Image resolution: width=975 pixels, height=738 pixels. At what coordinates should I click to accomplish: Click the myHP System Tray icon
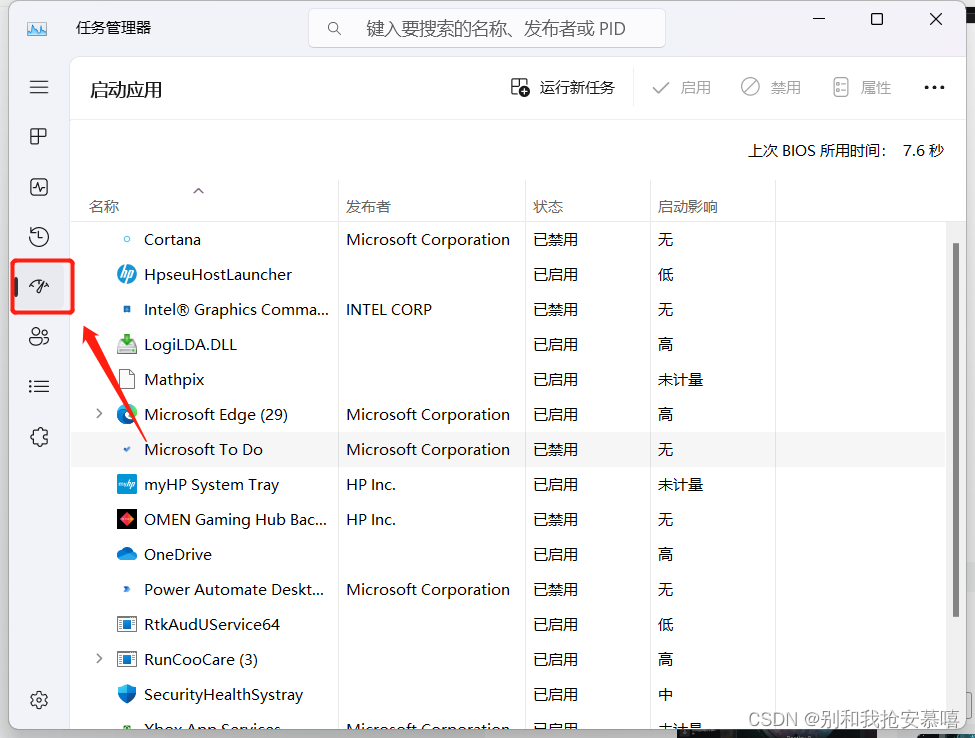tap(127, 484)
